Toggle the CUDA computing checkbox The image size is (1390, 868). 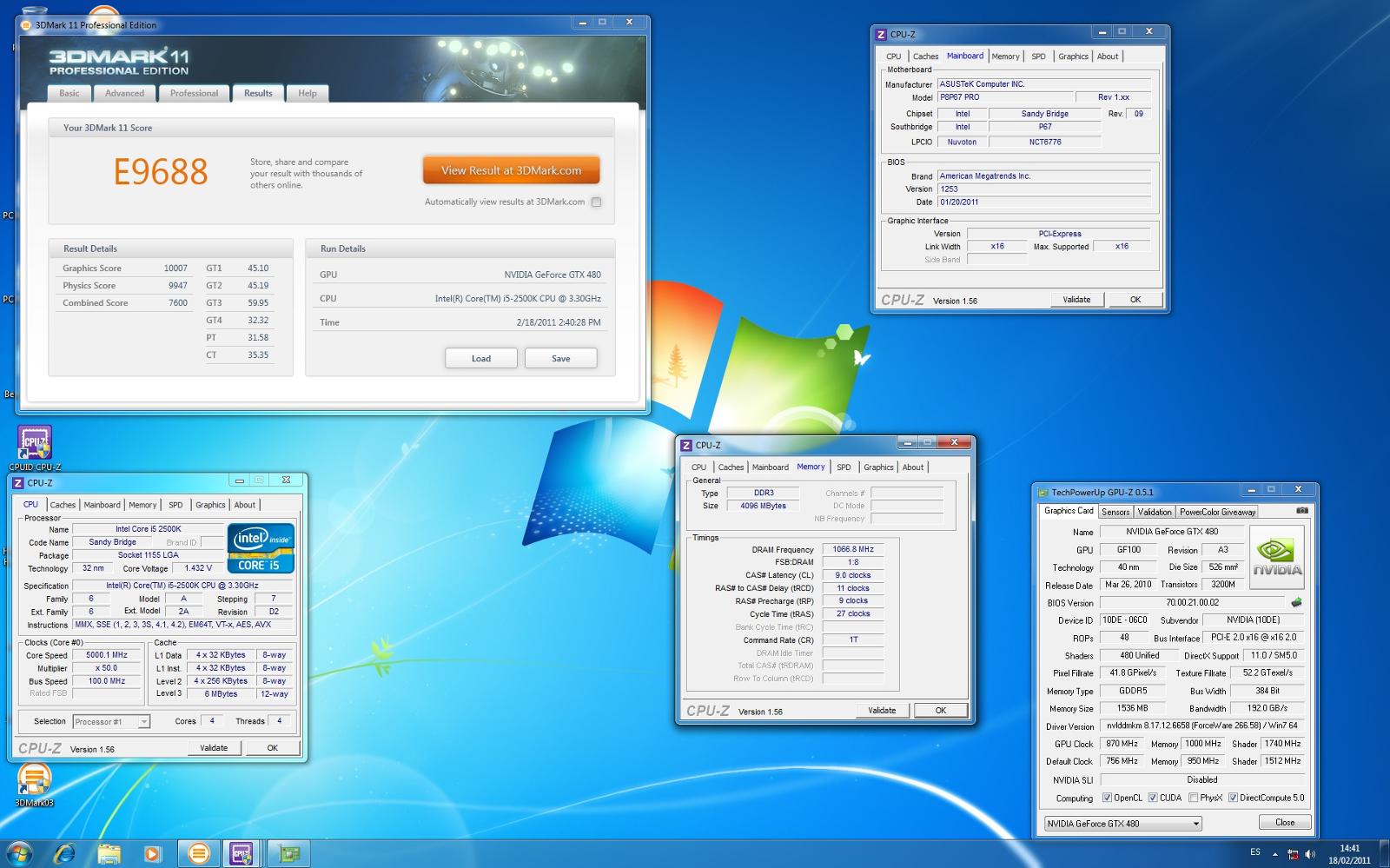tap(1153, 798)
